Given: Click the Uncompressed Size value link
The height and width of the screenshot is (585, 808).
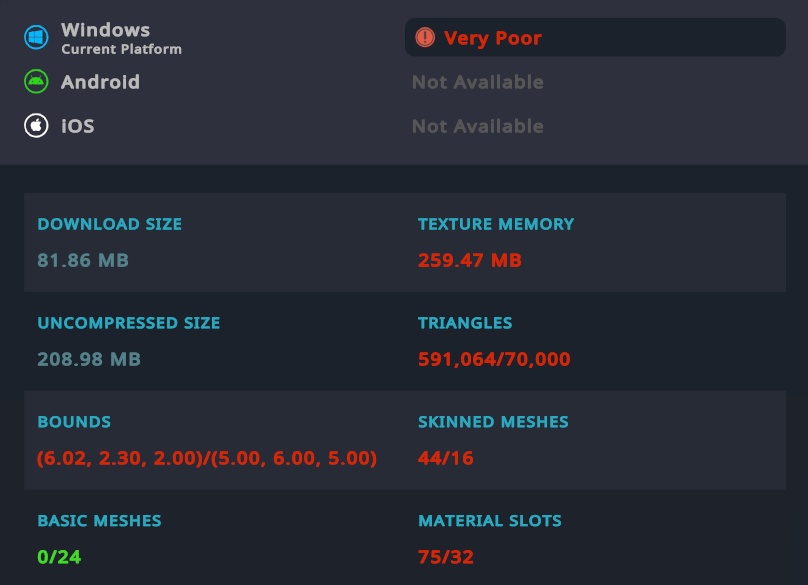Looking at the screenshot, I should pyautogui.click(x=88, y=358).
